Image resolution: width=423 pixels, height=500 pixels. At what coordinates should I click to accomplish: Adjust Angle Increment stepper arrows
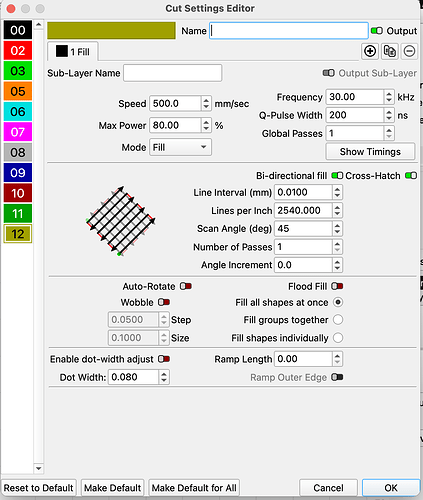337,265
